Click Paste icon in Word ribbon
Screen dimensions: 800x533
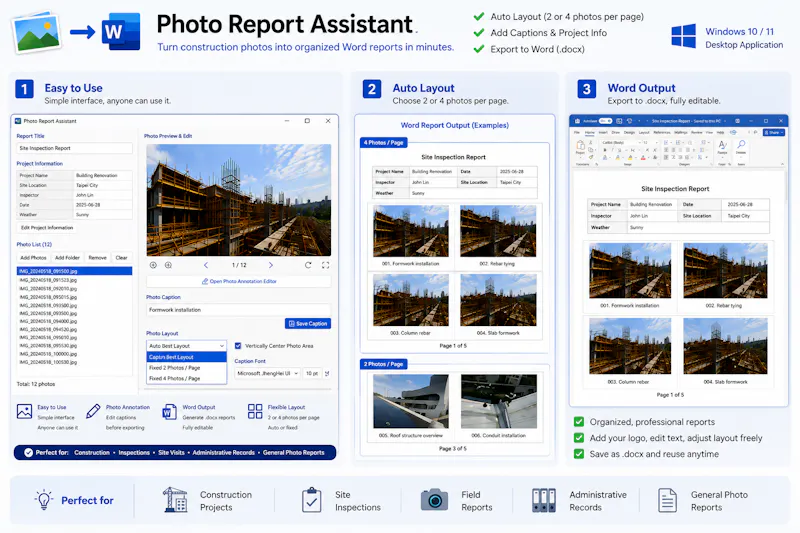[x=580, y=145]
